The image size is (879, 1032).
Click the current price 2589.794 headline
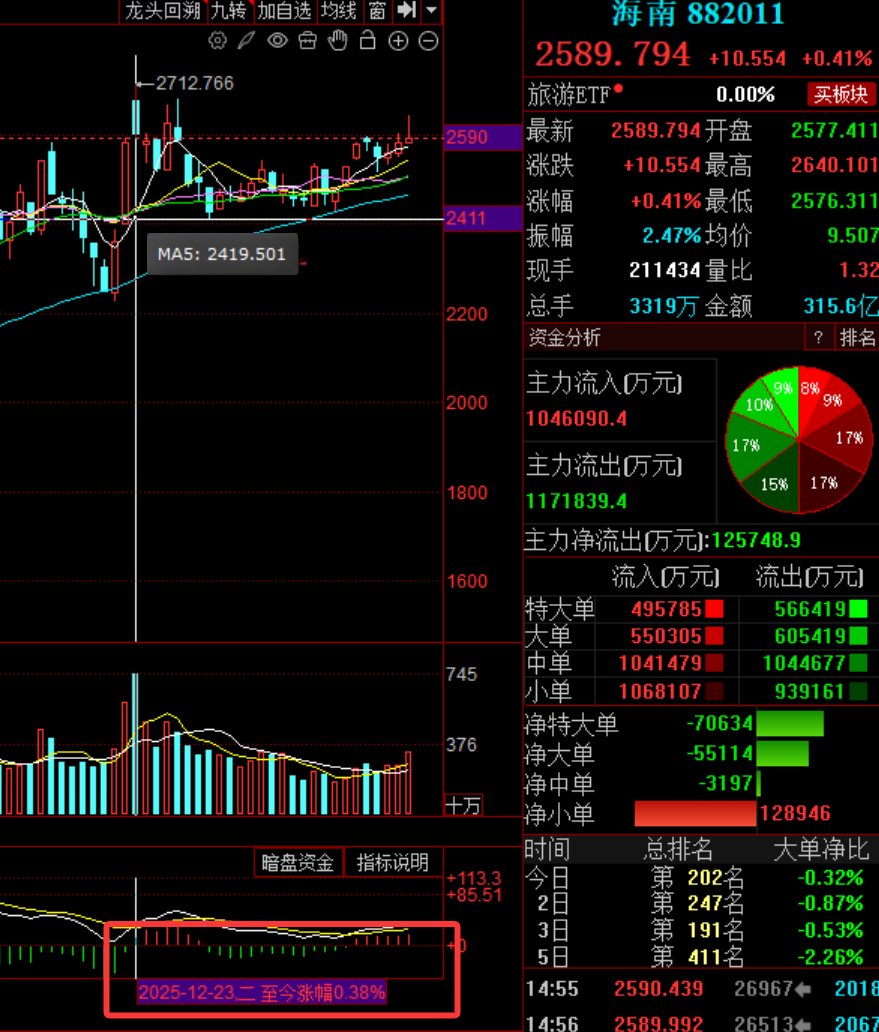pyautogui.click(x=613, y=55)
